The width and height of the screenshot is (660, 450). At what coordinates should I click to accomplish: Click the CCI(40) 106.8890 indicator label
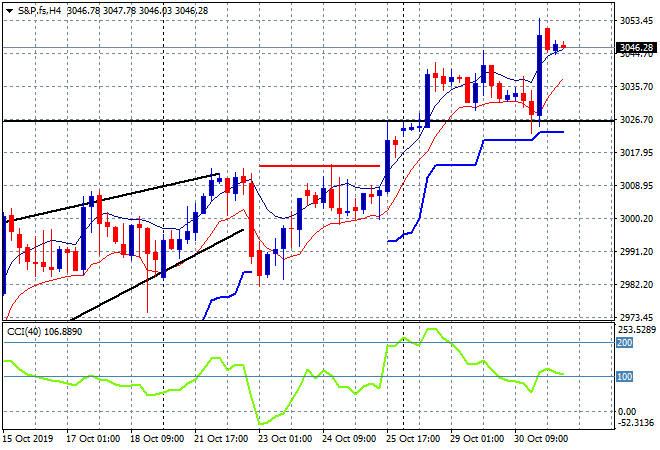point(44,332)
